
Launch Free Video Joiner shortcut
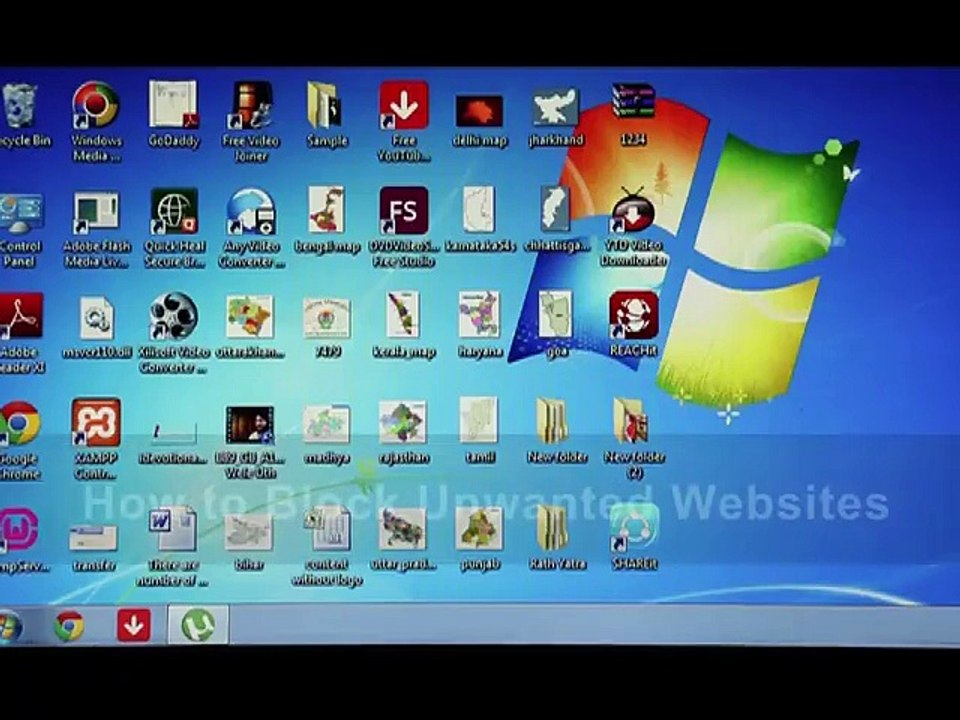(251, 105)
